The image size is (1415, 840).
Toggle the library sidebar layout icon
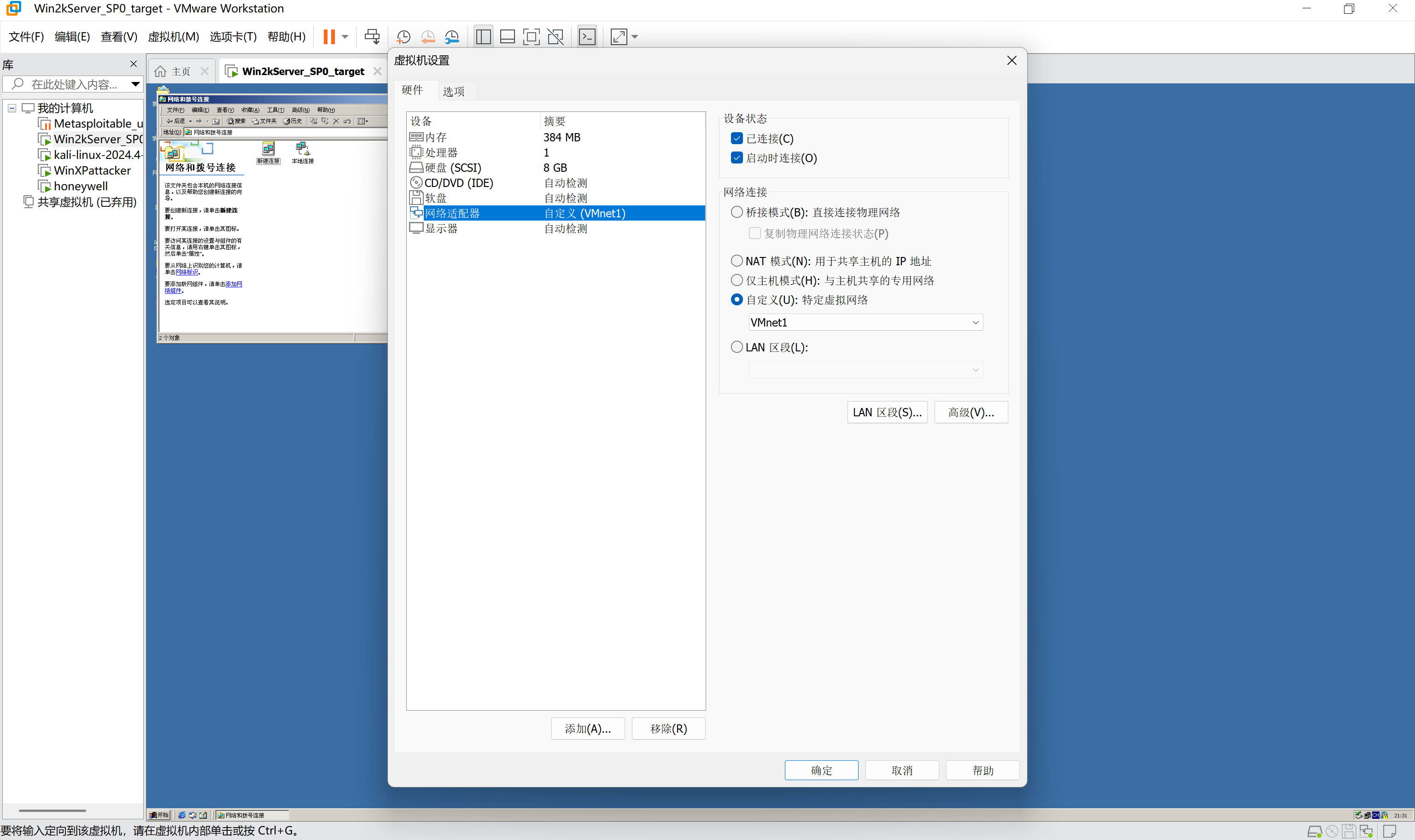pos(483,37)
